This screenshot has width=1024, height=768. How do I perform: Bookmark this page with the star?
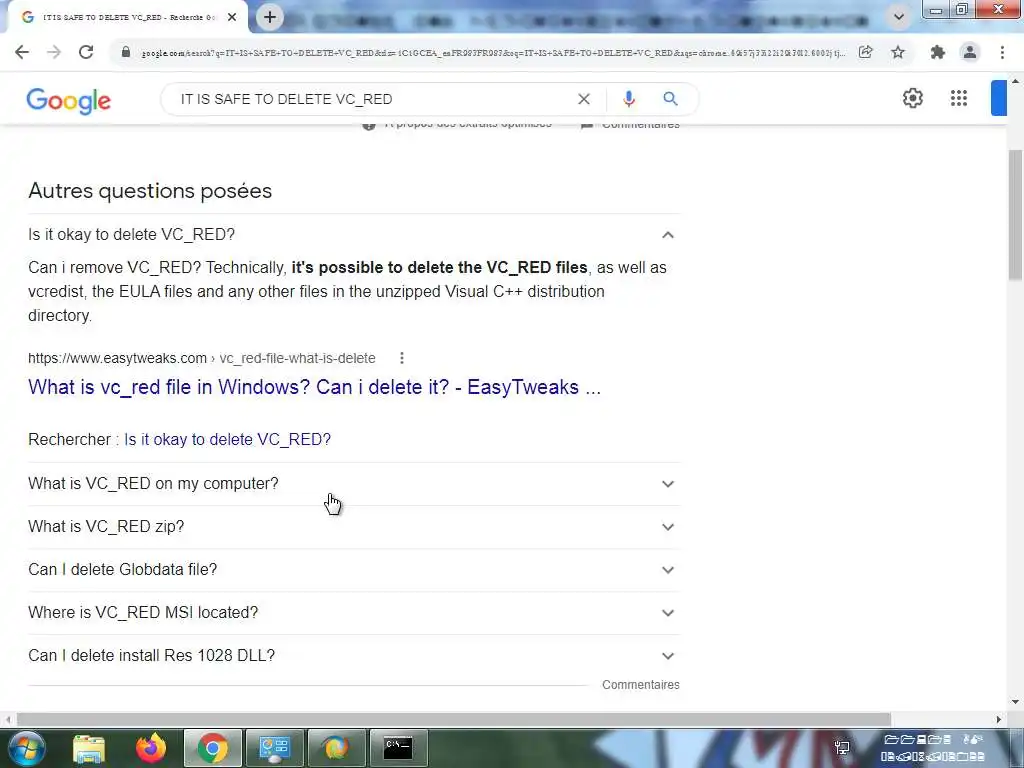898,52
